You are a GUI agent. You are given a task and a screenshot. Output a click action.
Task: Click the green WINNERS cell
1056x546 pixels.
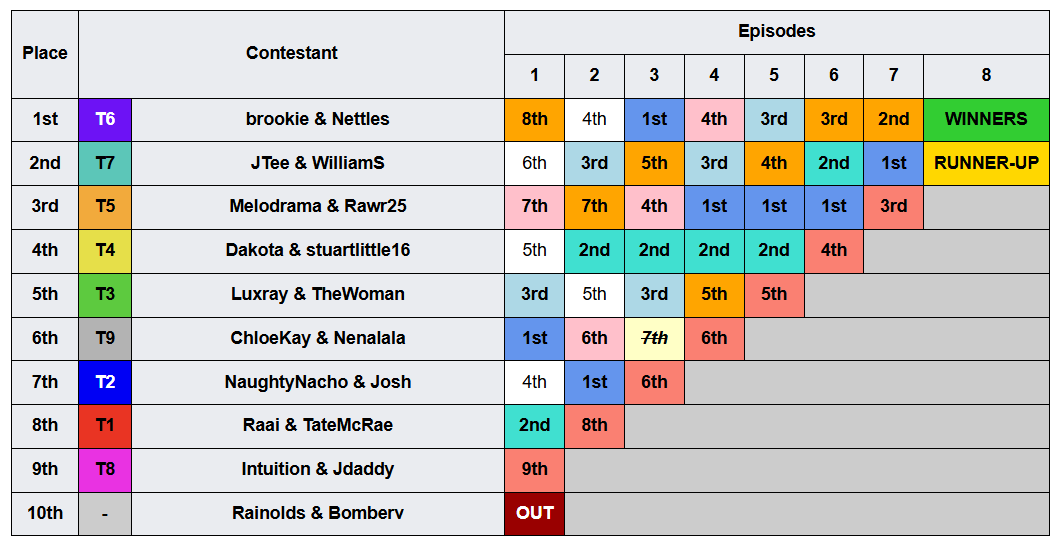[x=986, y=119]
